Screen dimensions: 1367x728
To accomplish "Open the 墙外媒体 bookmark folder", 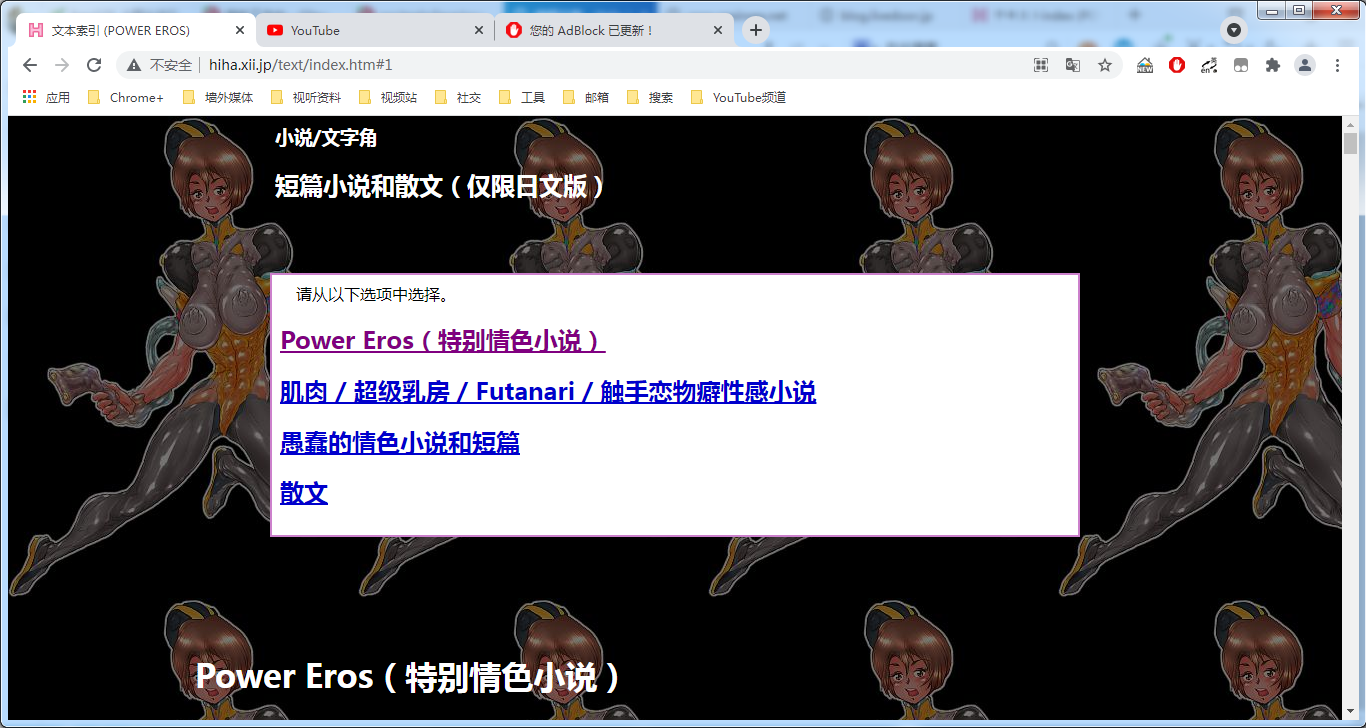I will pos(218,98).
